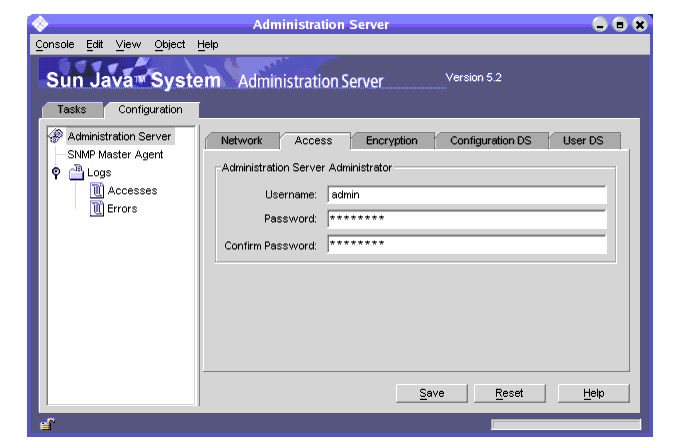This screenshot has height=441, width=680.
Task: Select SNMP Master Agent in the tree
Action: coord(115,154)
